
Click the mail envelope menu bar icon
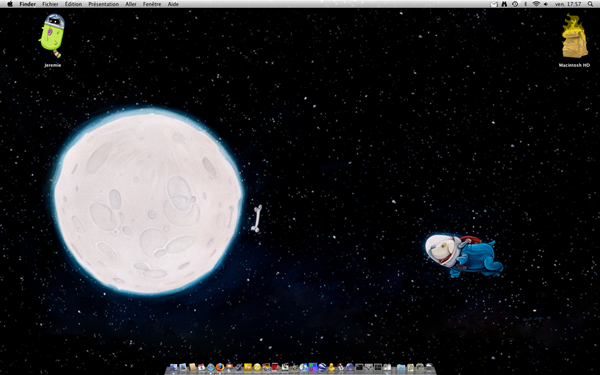click(494, 4)
